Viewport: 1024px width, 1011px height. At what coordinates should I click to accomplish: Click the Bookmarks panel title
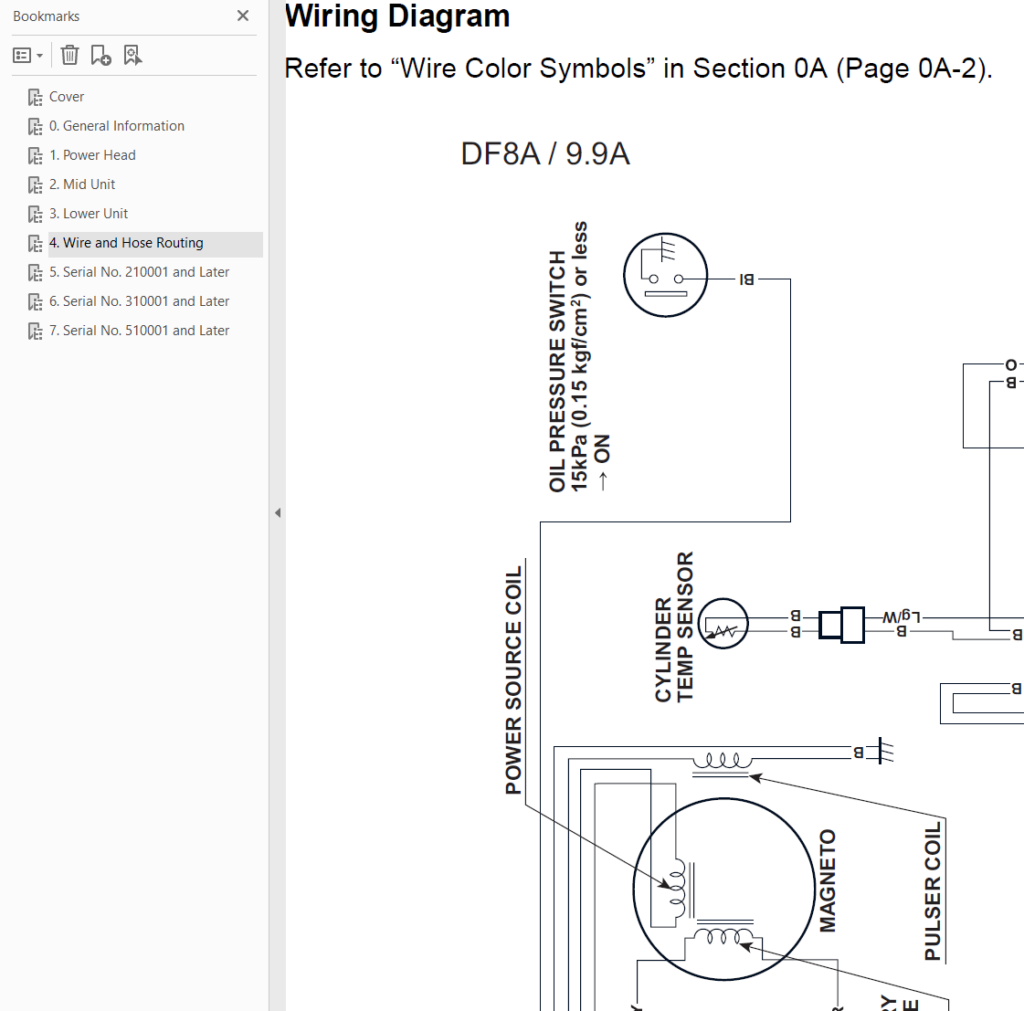46,16
